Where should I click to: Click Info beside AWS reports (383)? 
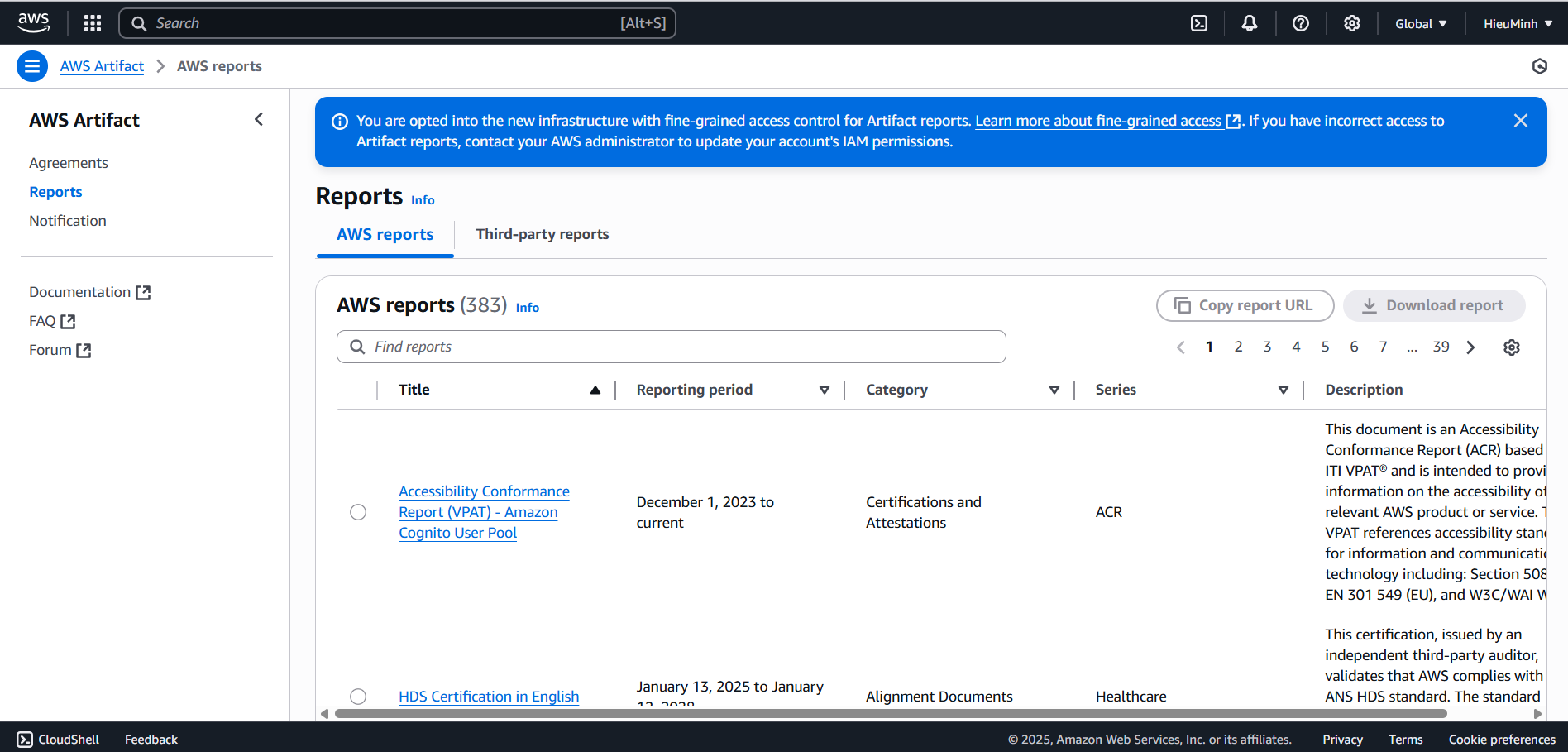(x=528, y=308)
